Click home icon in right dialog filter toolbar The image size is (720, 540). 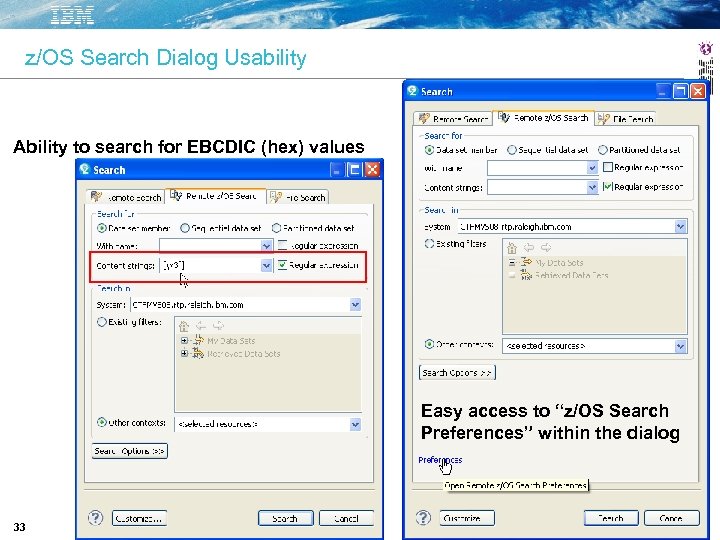click(512, 248)
